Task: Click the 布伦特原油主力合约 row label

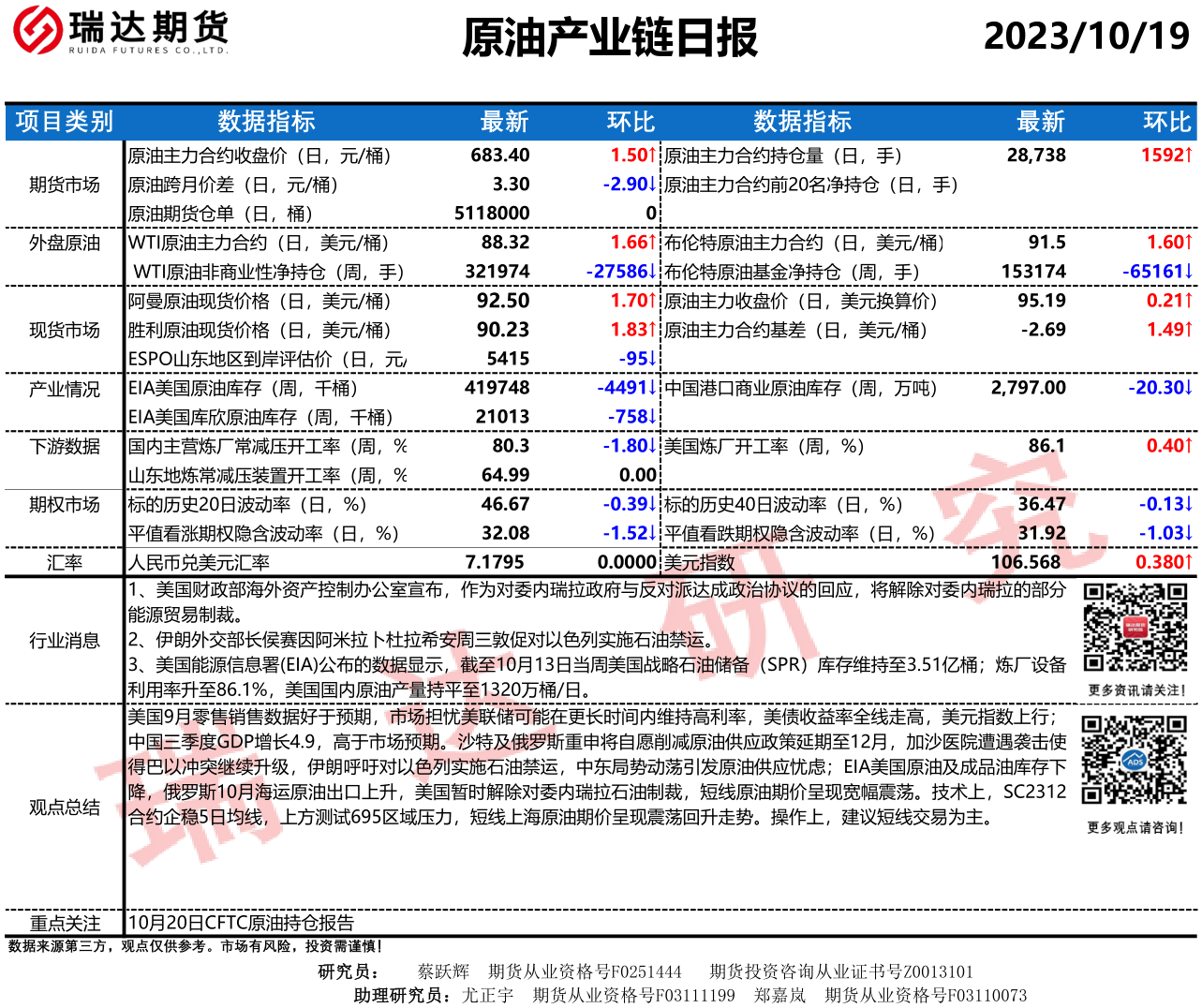Action: coord(804,243)
